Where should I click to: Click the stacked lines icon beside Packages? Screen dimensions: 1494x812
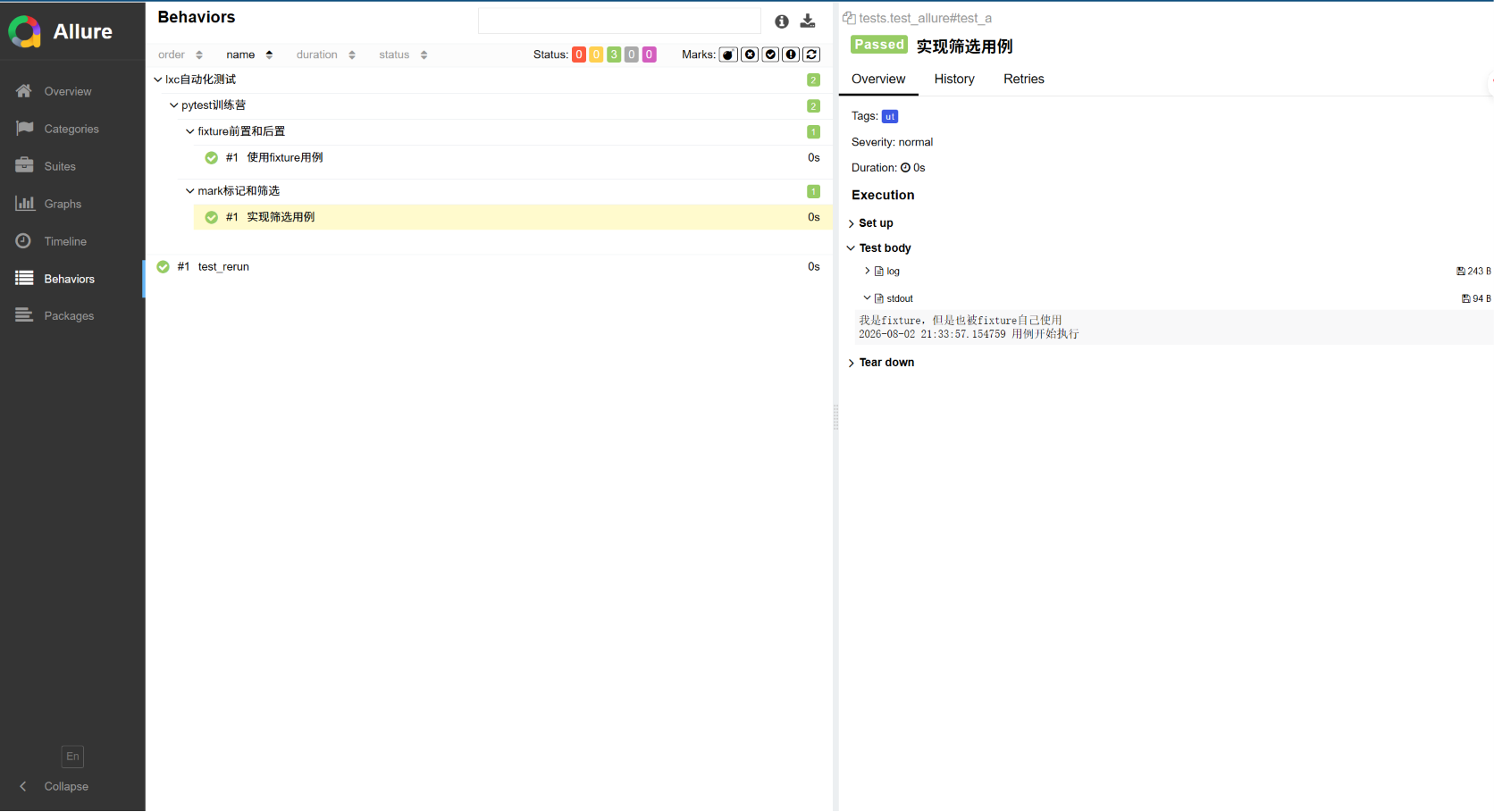pyautogui.click(x=24, y=314)
